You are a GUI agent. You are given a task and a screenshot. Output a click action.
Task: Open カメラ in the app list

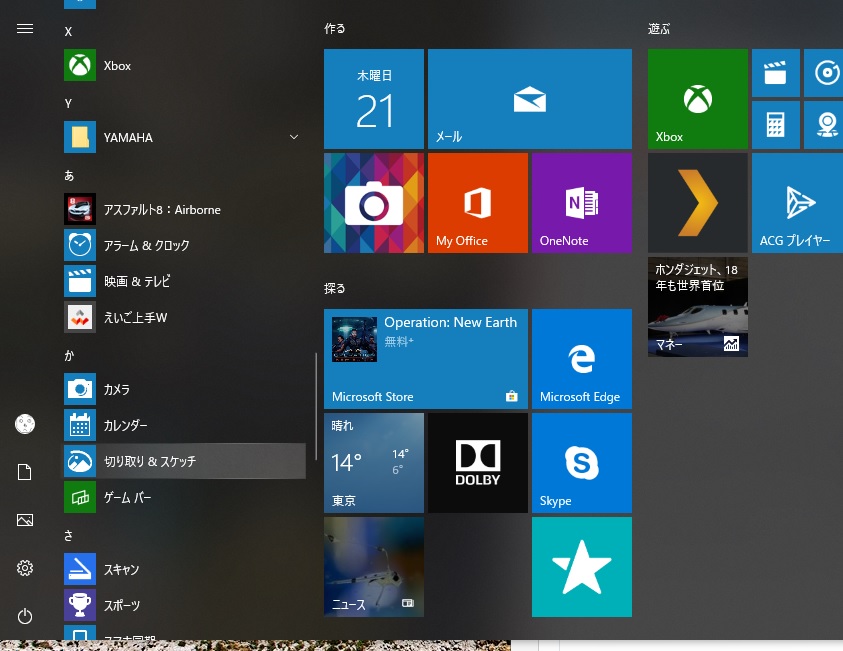(184, 389)
